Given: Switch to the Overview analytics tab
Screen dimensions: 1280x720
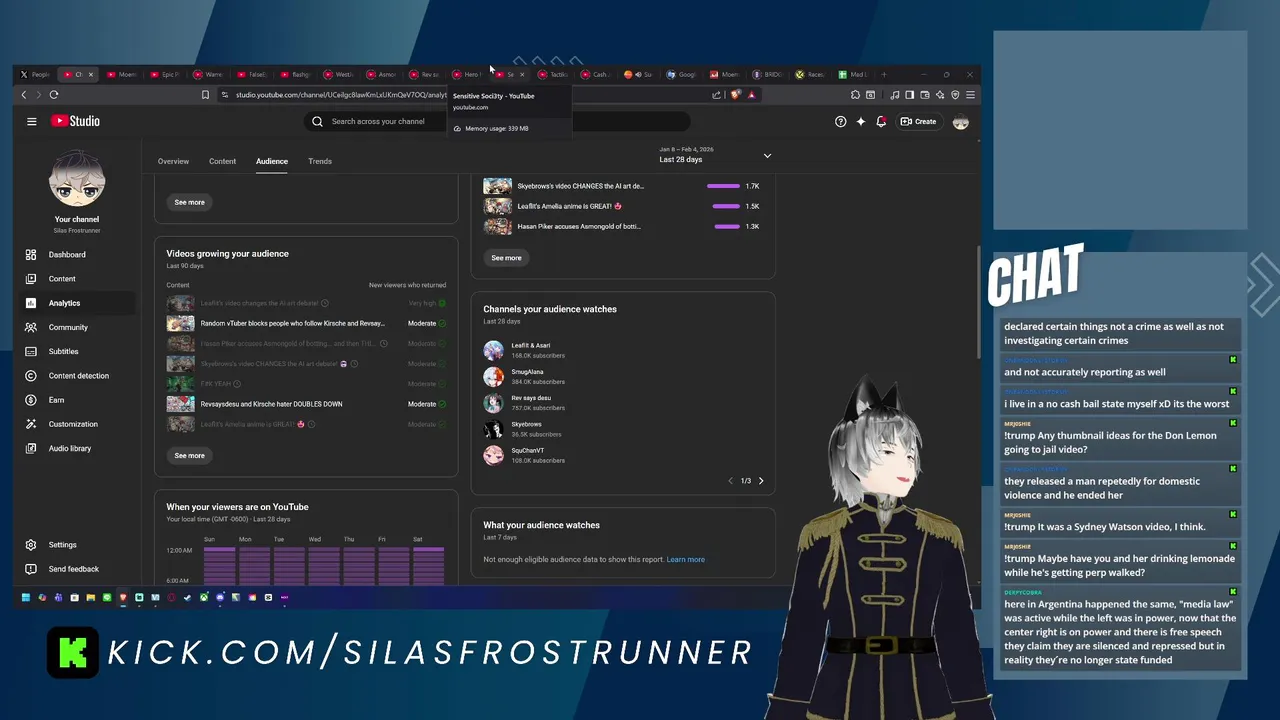Looking at the screenshot, I should click(x=173, y=161).
